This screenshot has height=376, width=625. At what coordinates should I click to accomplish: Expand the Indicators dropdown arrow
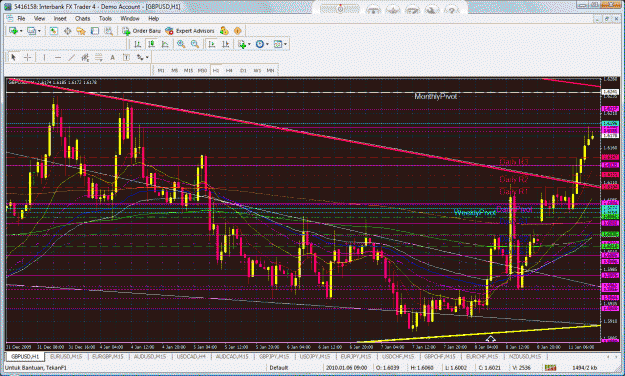[x=249, y=44]
